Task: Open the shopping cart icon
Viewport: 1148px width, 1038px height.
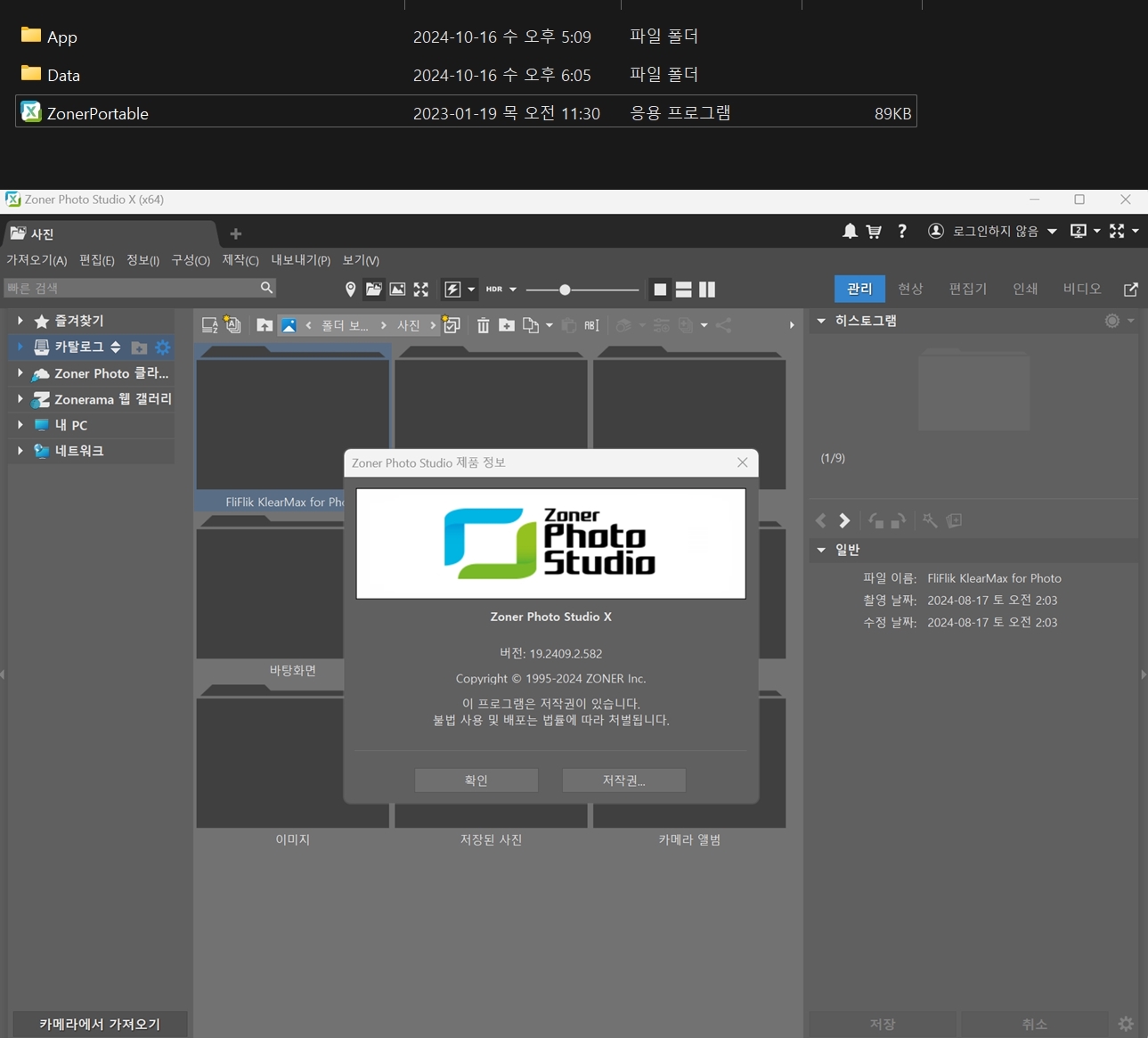Action: [x=874, y=232]
